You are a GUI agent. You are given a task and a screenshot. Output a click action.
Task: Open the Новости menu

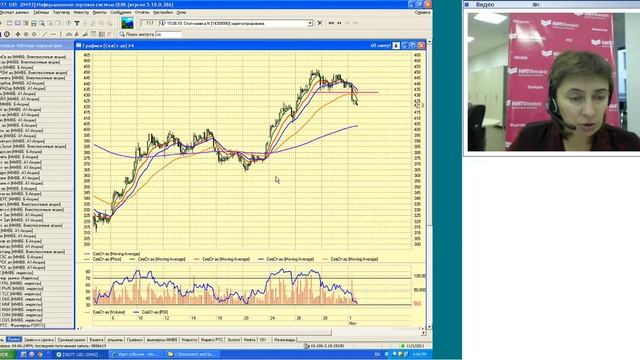click(x=81, y=13)
